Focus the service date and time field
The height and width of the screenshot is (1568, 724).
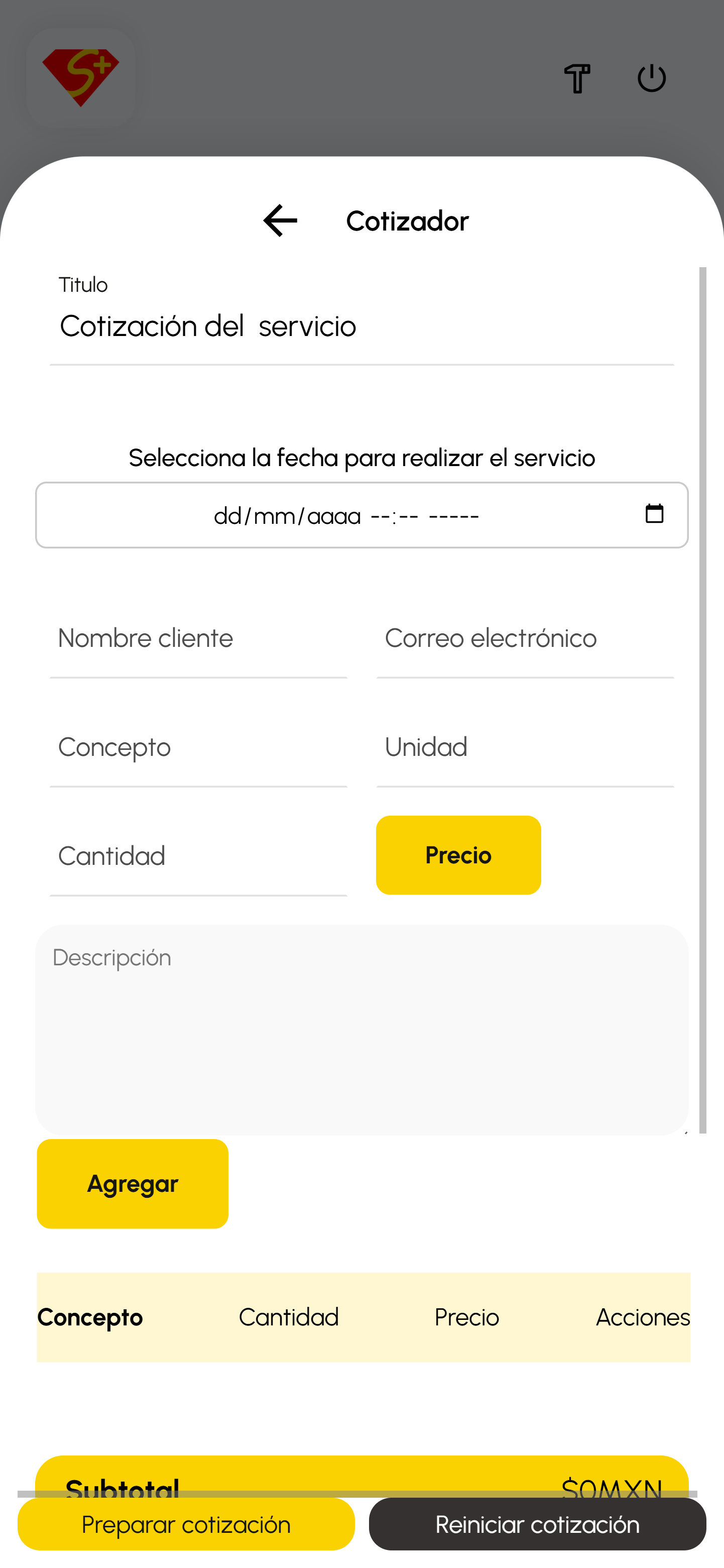tap(347, 516)
